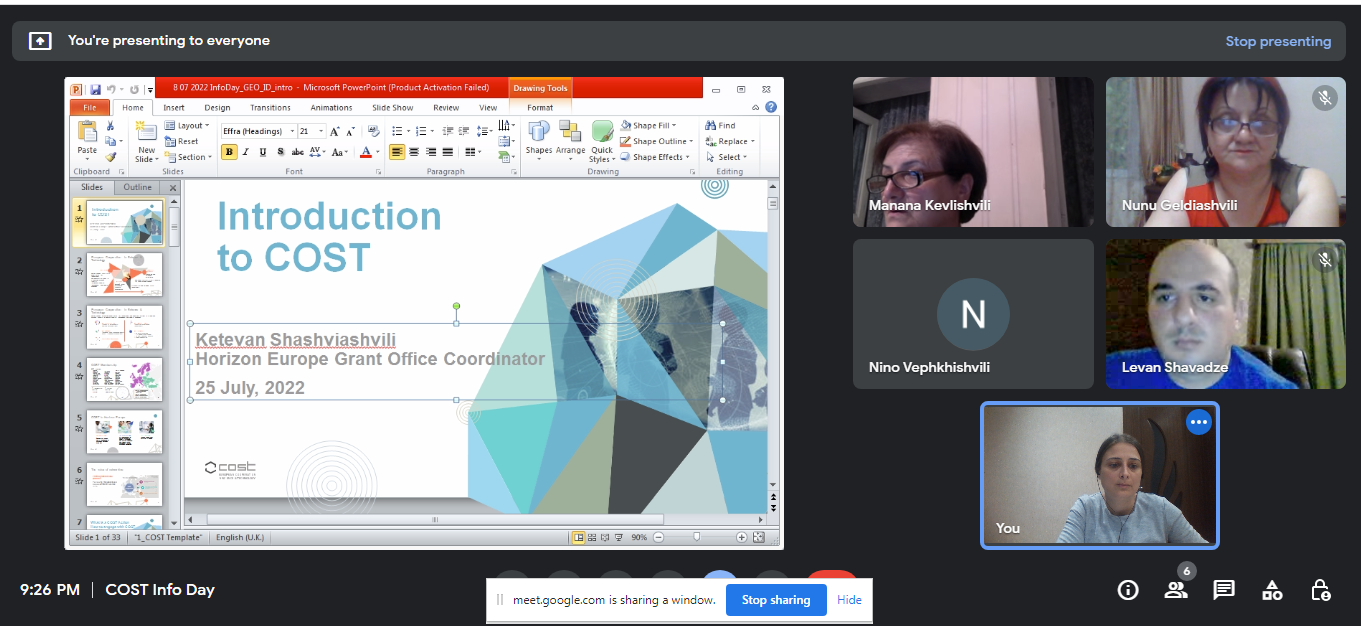Click the Paste clipboard icon
Screen dimensions: 1361x626
87,131
